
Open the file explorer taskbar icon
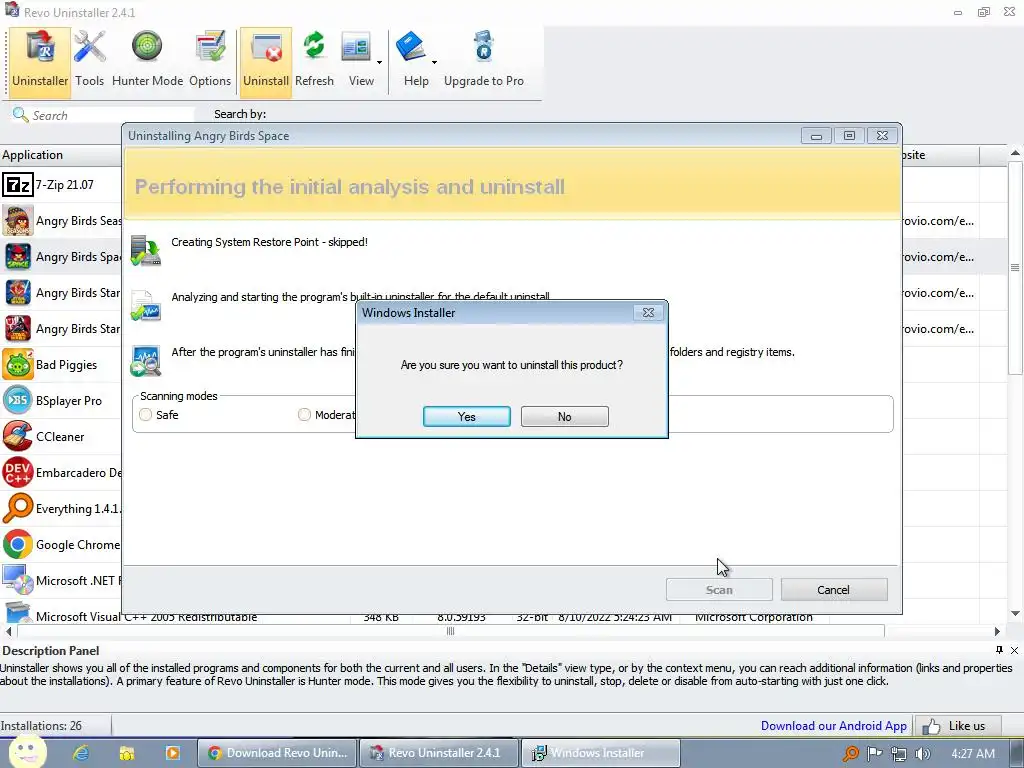pyautogui.click(x=127, y=753)
